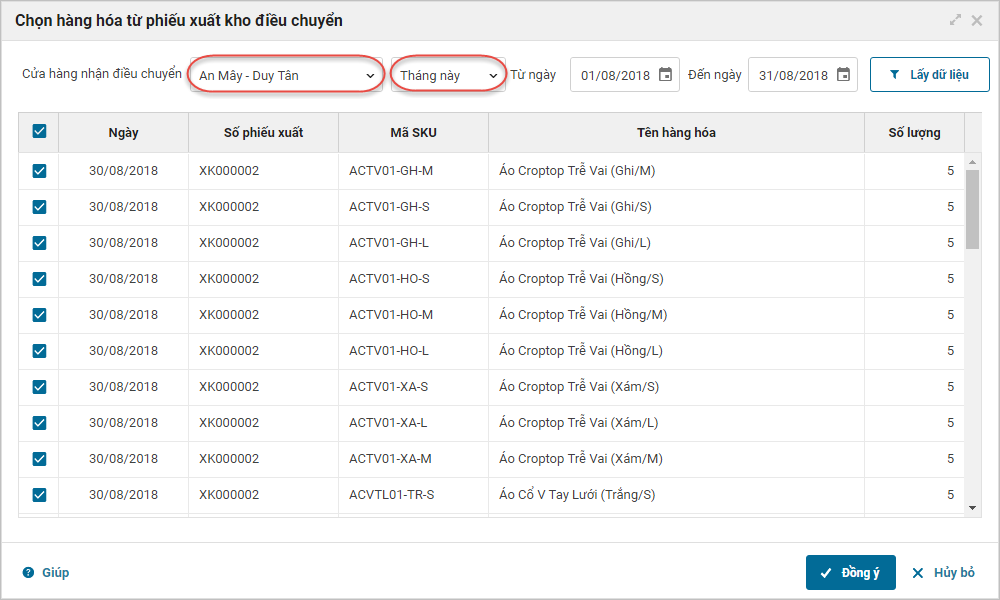Select the Áo Croptop Trễ Vai (Xám/L) cell
The width and height of the screenshot is (1000, 600).
[x=676, y=423]
